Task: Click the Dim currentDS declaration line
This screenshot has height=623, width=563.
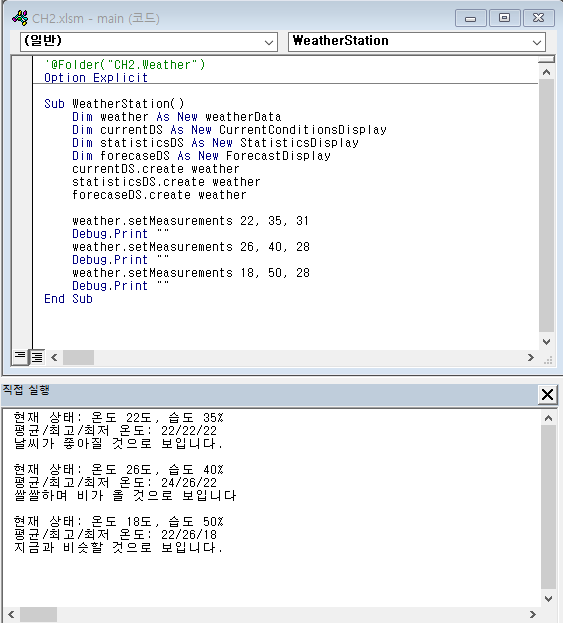Action: 229,130
